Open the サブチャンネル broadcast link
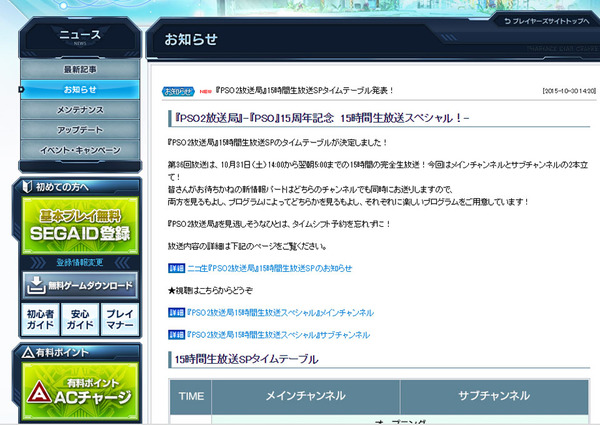The image size is (600, 425). click(x=278, y=335)
